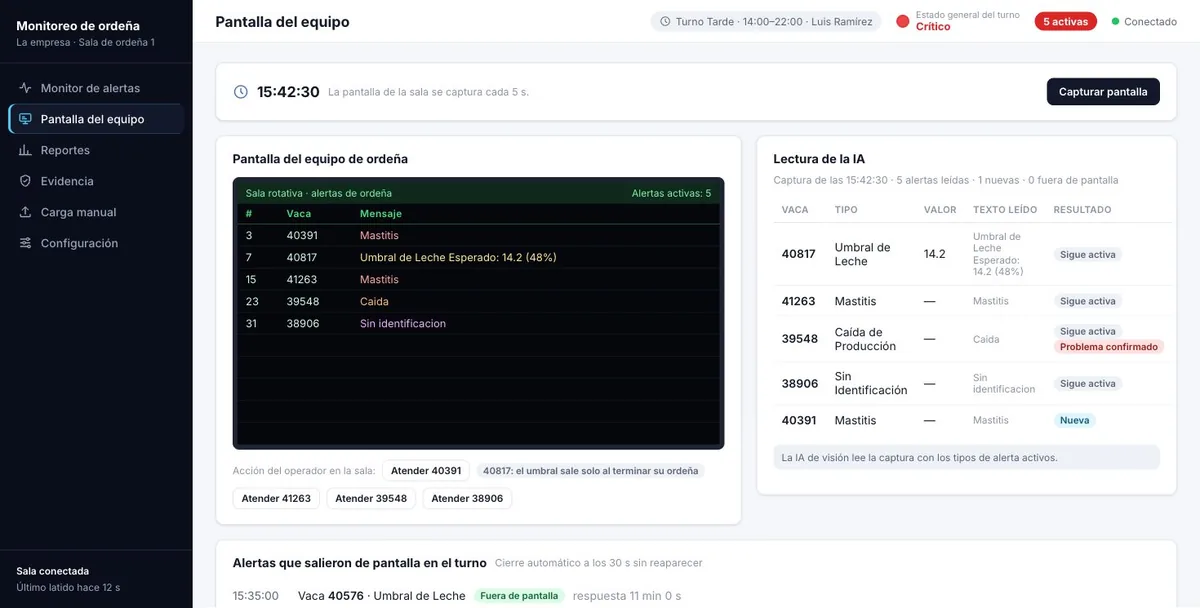1200x608 pixels.
Task: Click the 15:42:30 capture time
Action: tap(288, 92)
